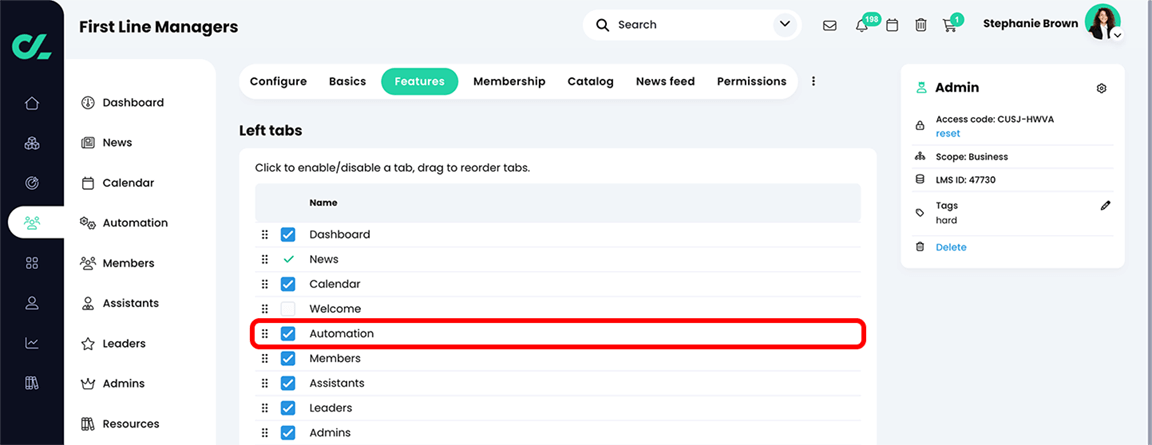Open the books library icon in the left rail

tap(32, 383)
